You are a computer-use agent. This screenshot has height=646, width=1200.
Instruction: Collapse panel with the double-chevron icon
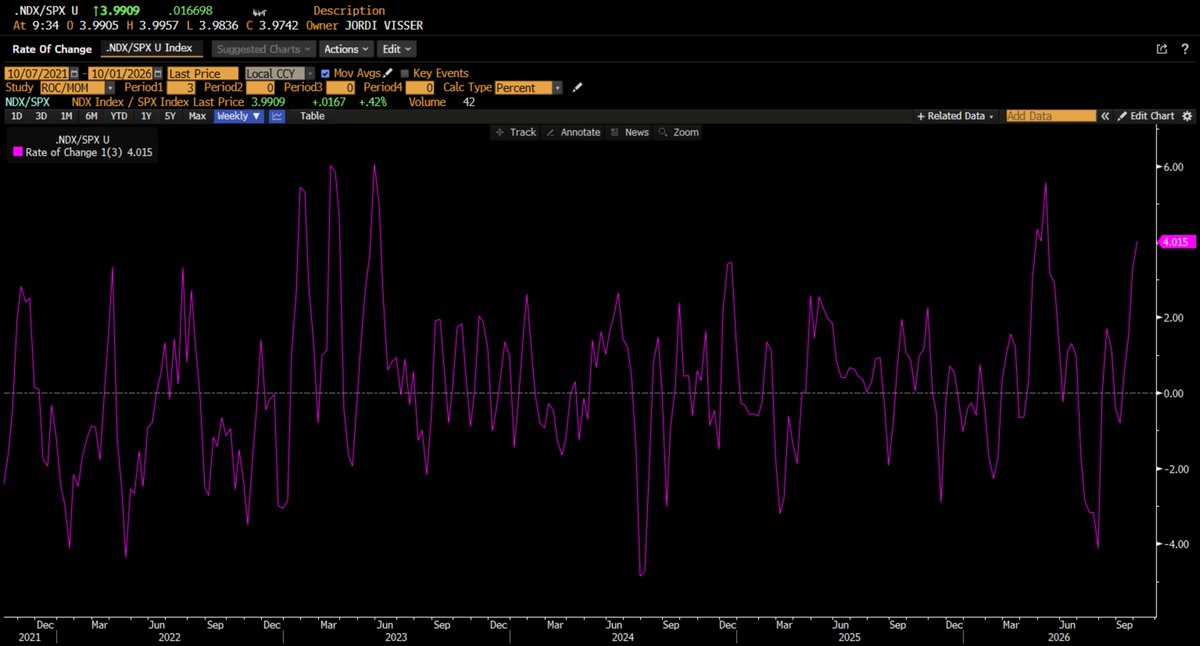(x=1106, y=116)
